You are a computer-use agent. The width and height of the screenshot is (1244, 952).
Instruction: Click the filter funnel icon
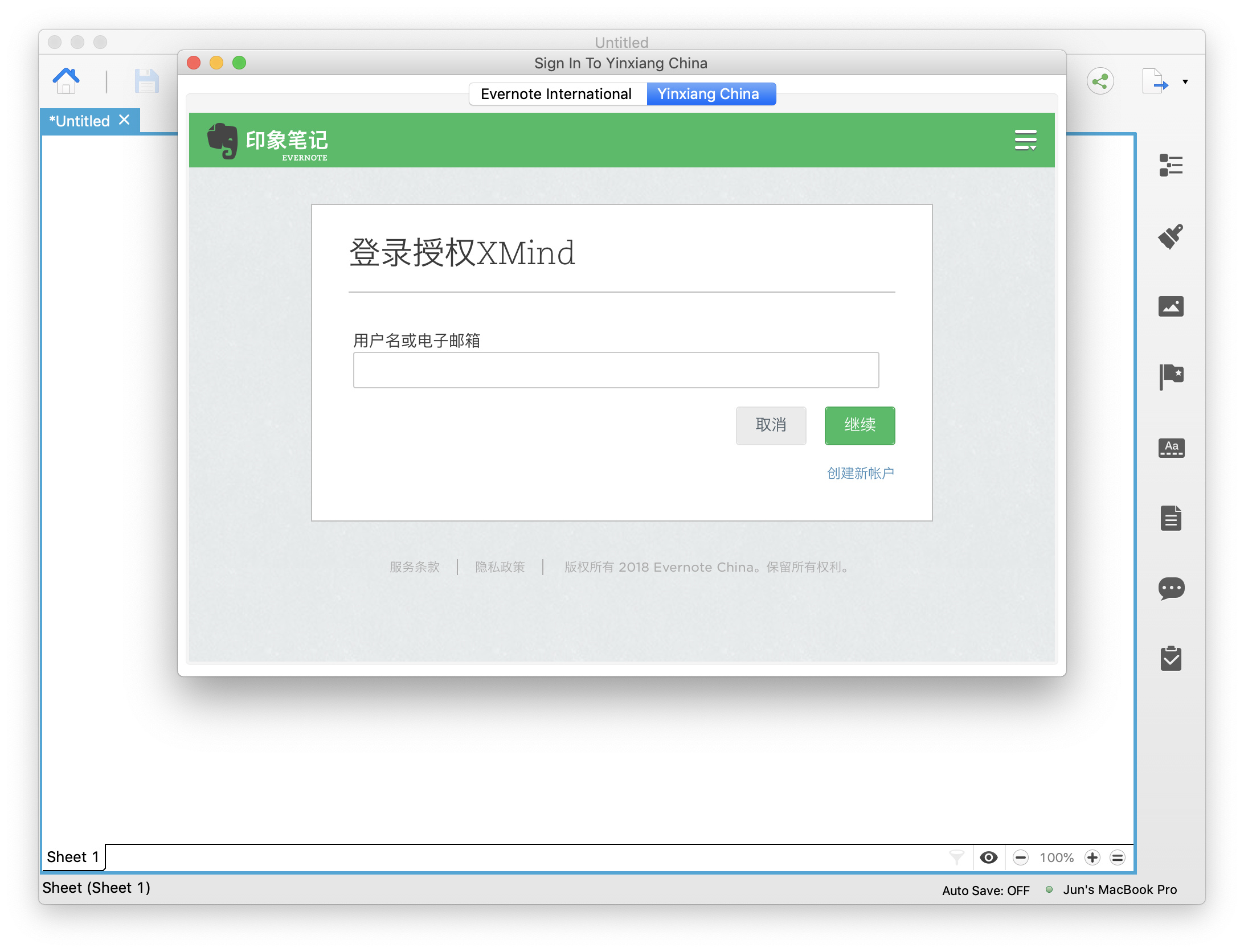[x=957, y=857]
